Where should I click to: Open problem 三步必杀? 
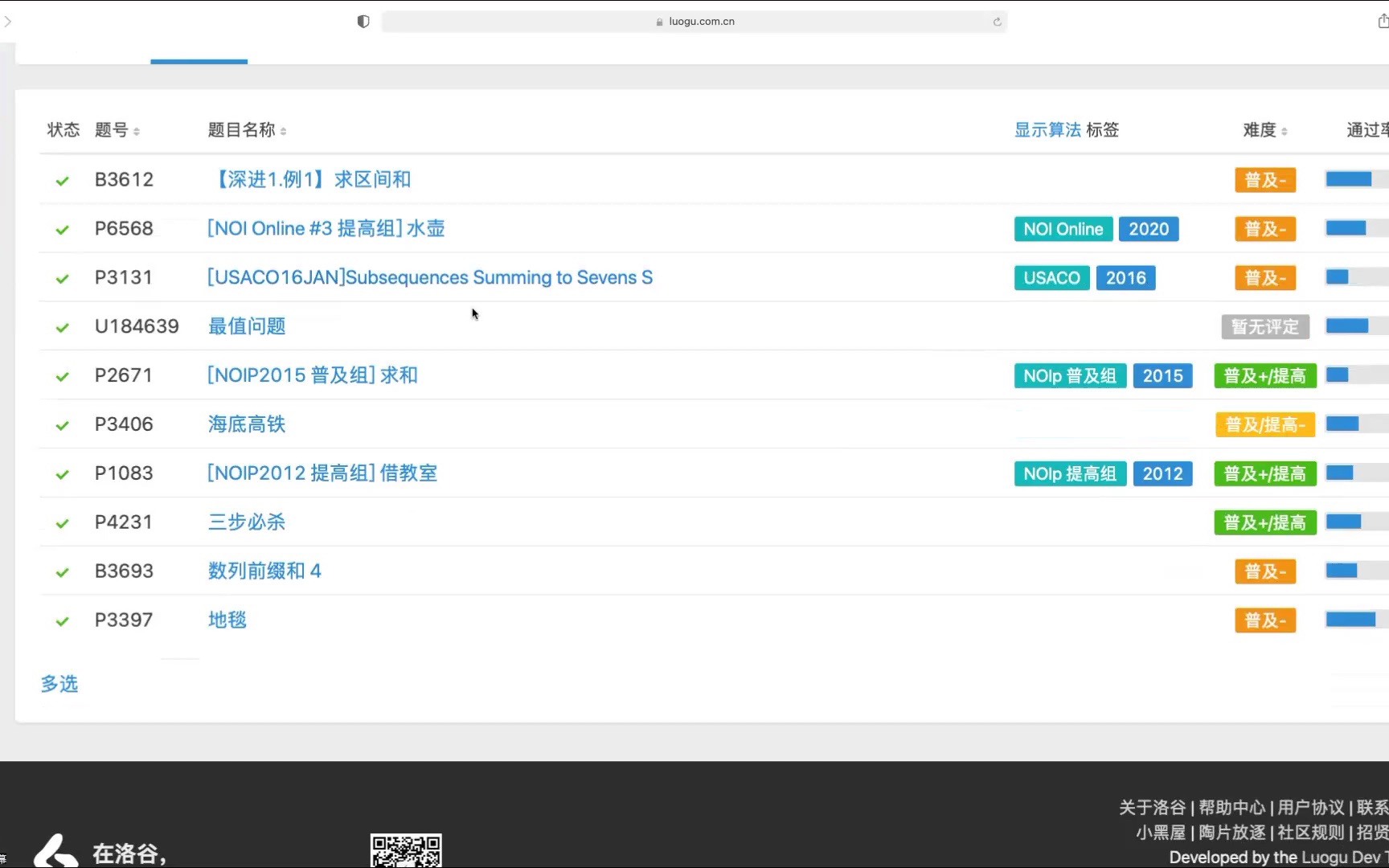coord(247,522)
